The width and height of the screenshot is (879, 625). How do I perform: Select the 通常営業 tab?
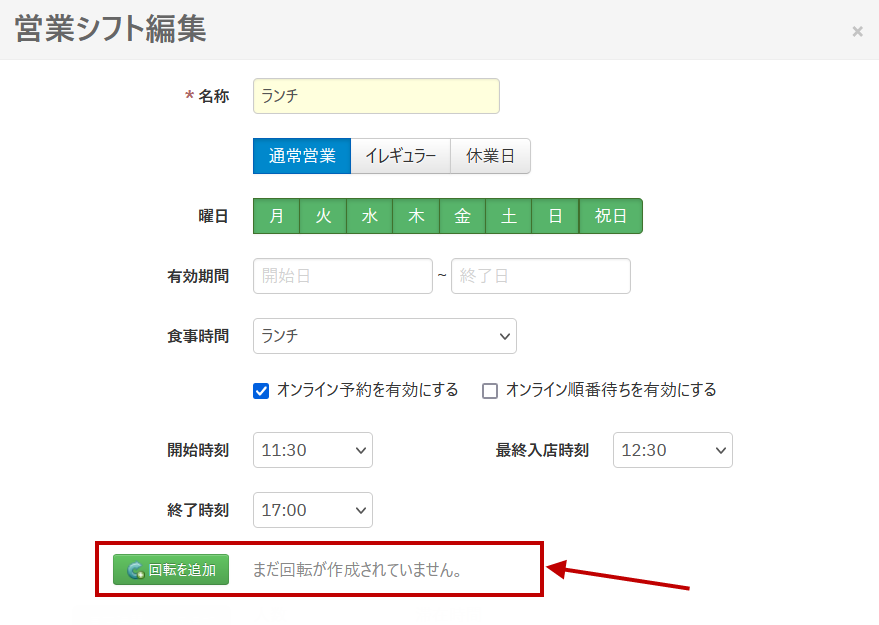click(x=302, y=156)
